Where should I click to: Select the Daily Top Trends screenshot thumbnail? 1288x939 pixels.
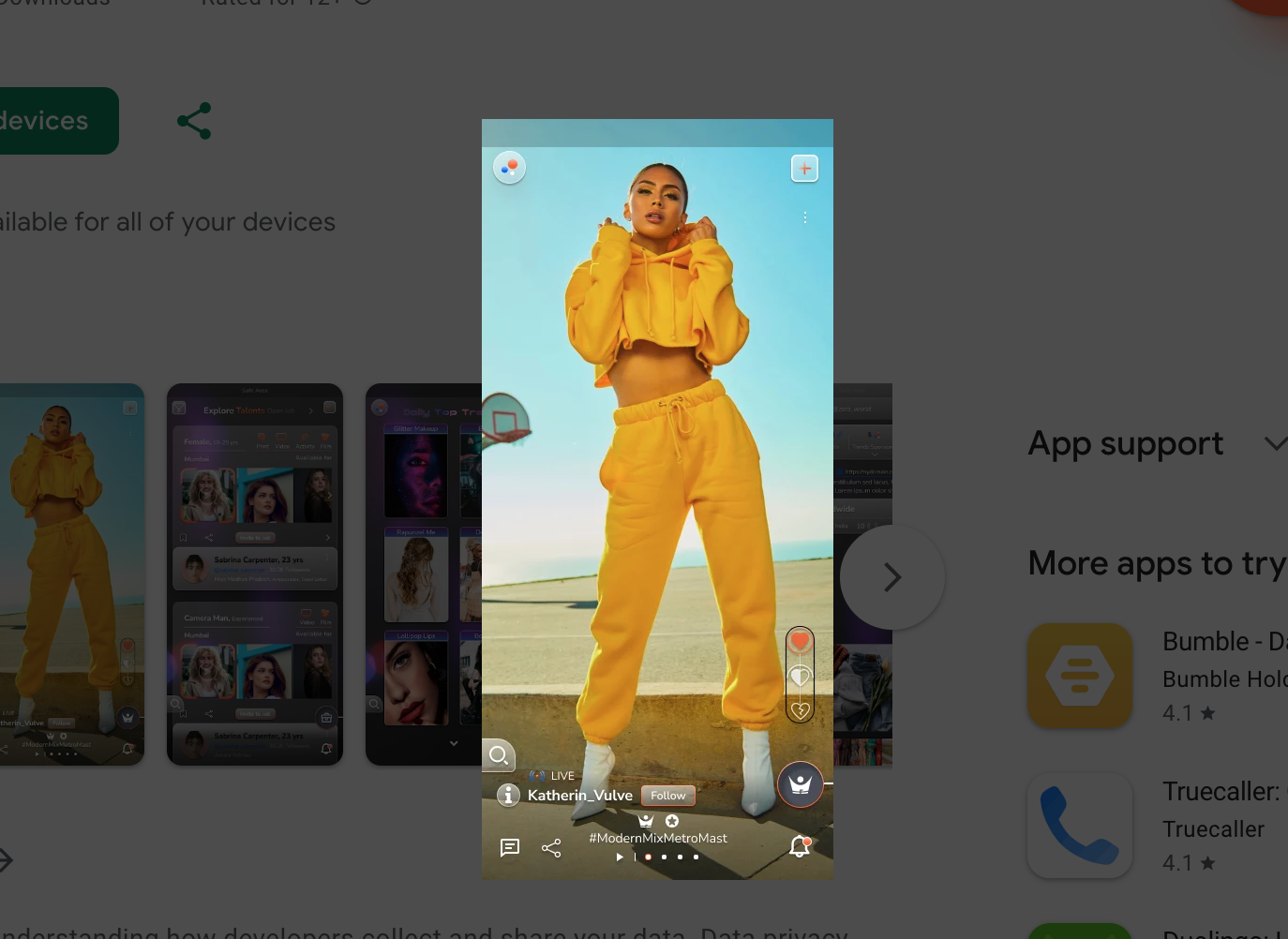[x=424, y=574]
